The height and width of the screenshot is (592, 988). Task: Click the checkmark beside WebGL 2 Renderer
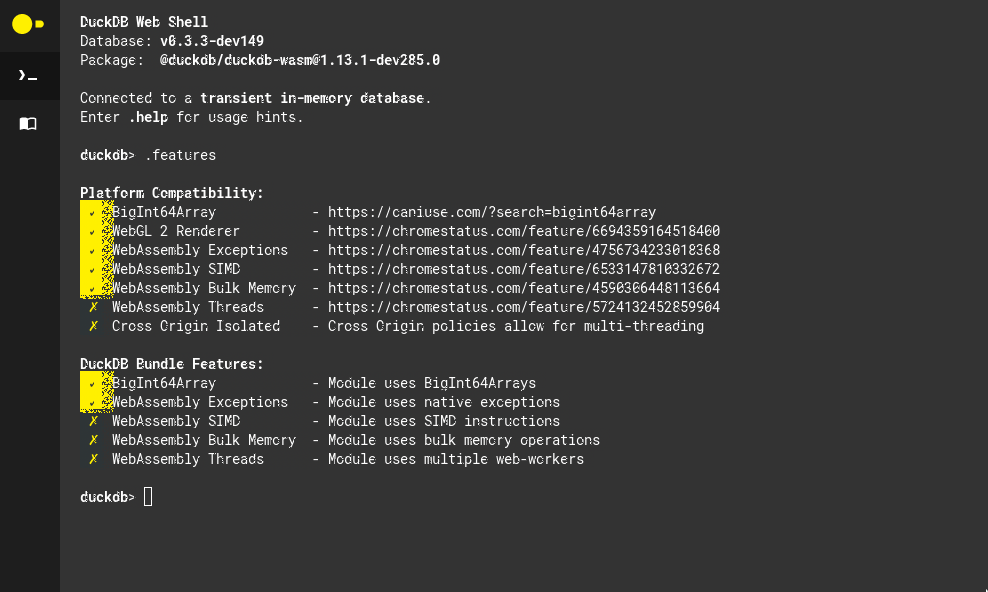93,230
